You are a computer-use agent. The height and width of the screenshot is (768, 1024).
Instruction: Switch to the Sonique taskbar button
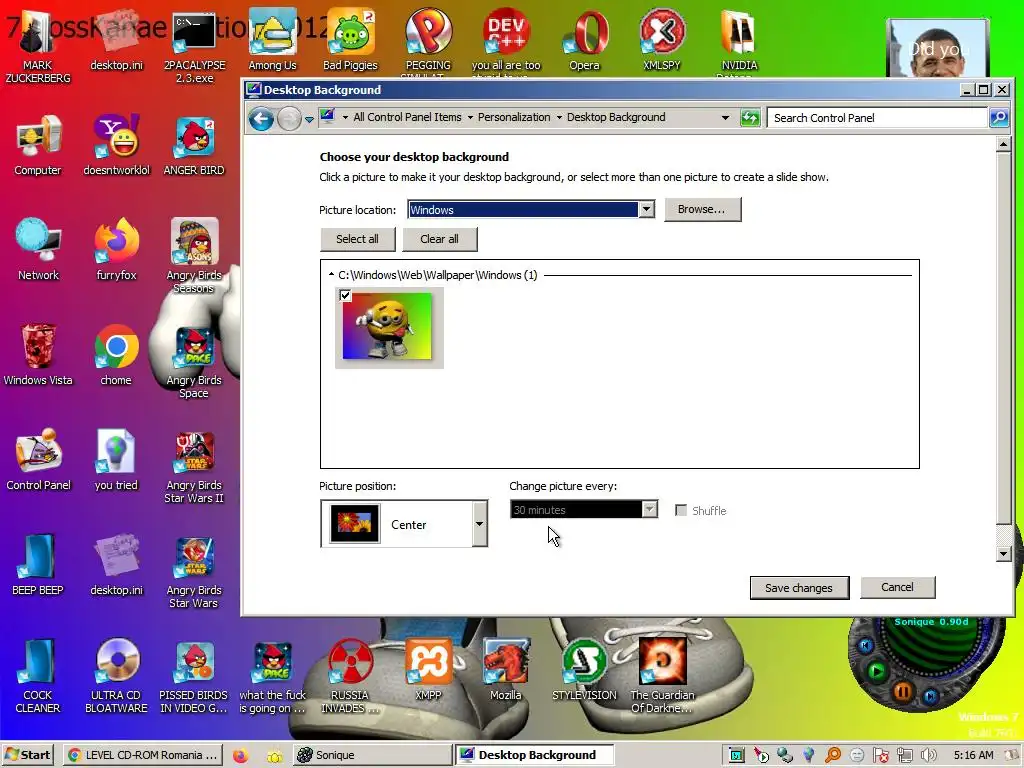[372, 755]
